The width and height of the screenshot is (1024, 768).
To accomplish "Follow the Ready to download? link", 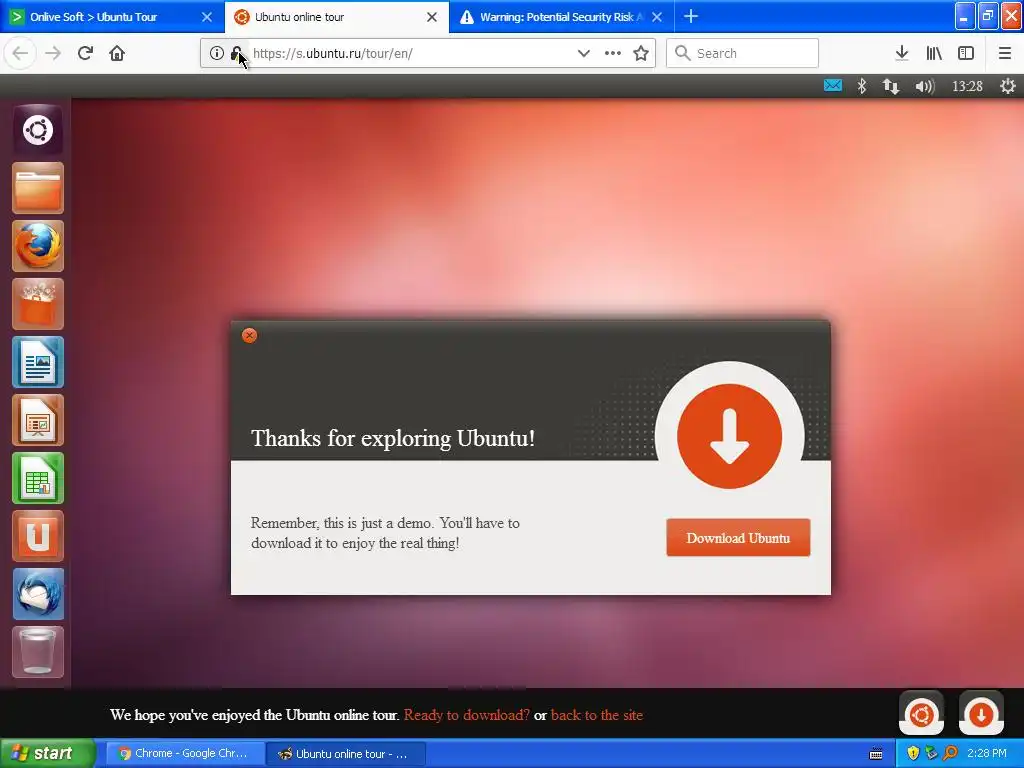I will click(x=467, y=715).
